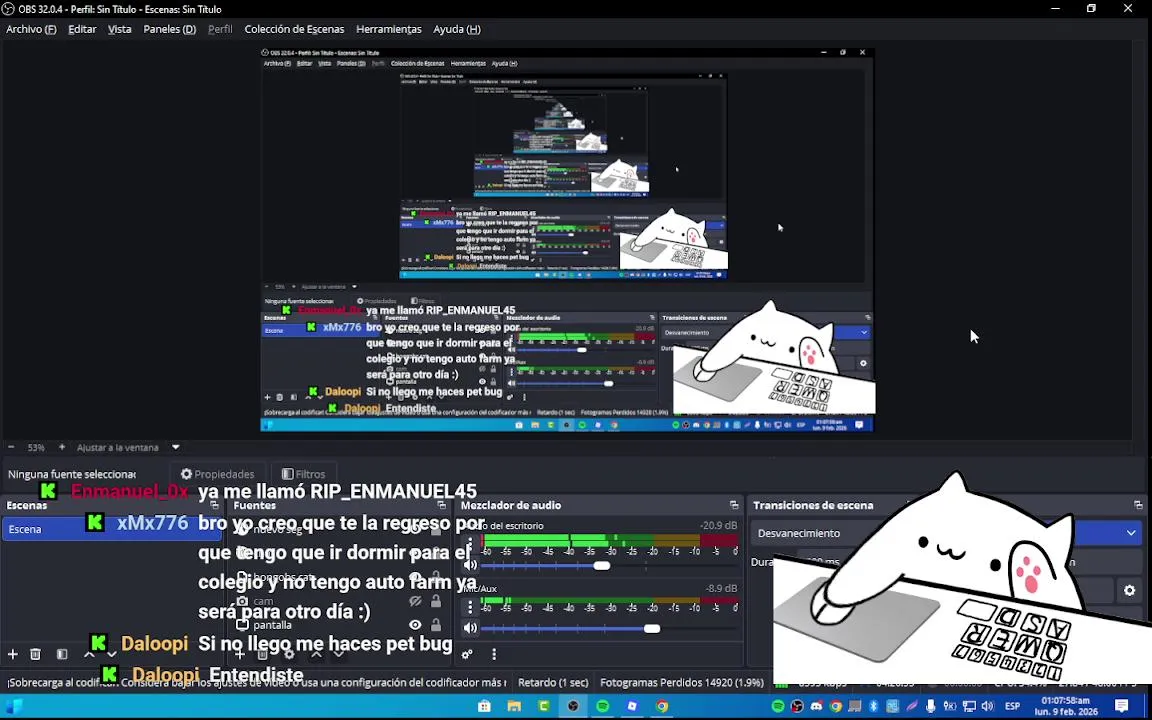Click Retardo (1 sec) status text
Viewport: 1152px width, 720px height.
[553, 683]
